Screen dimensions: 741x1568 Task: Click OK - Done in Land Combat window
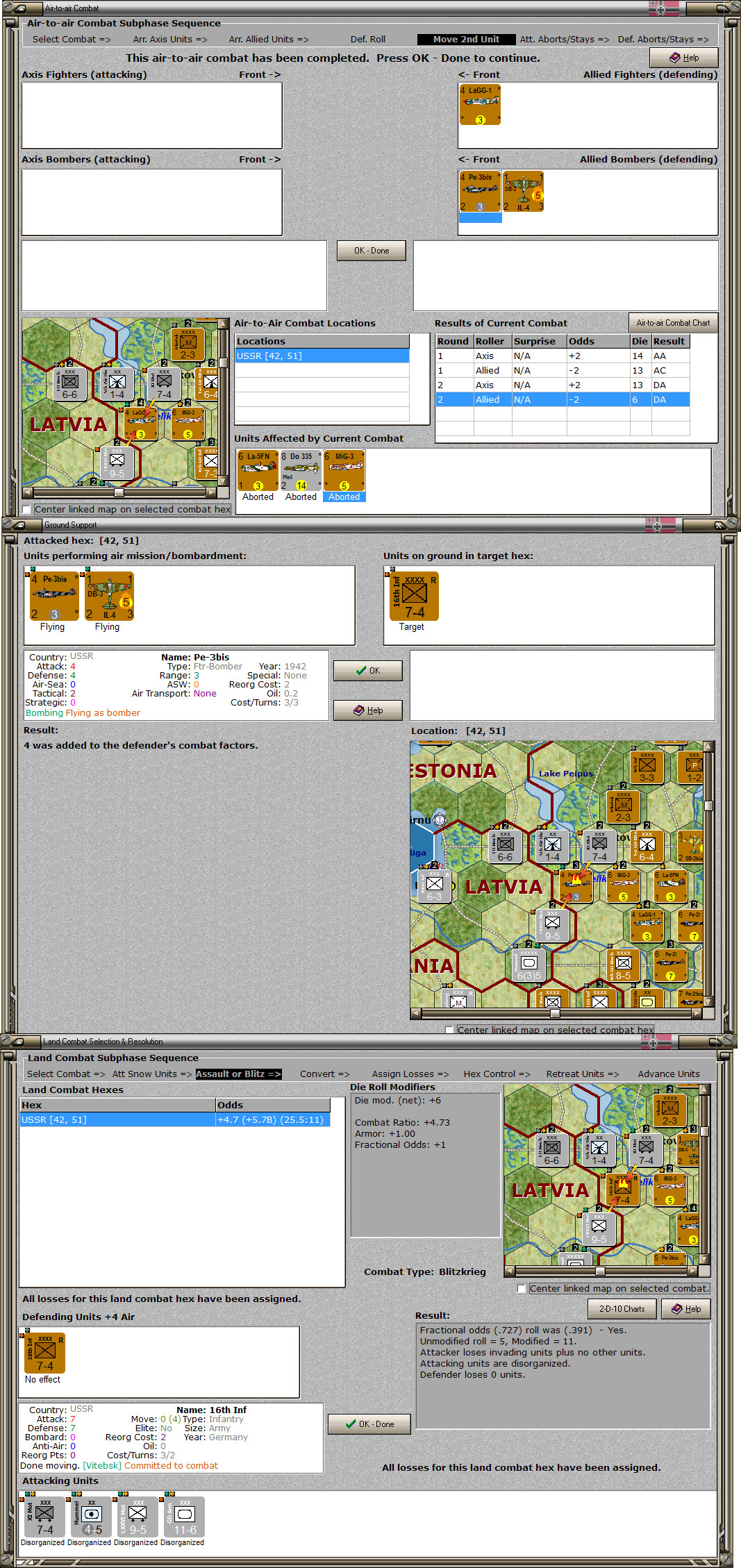[369, 1424]
